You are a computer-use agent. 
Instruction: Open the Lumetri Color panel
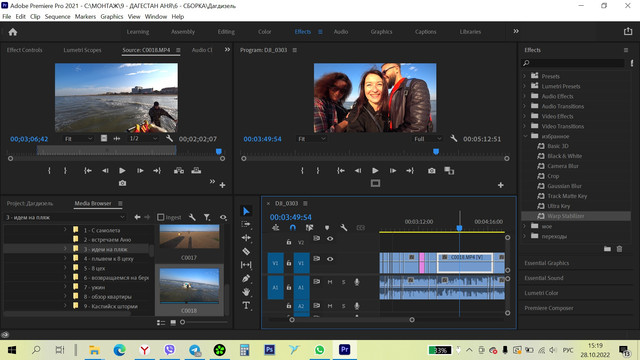coord(541,293)
